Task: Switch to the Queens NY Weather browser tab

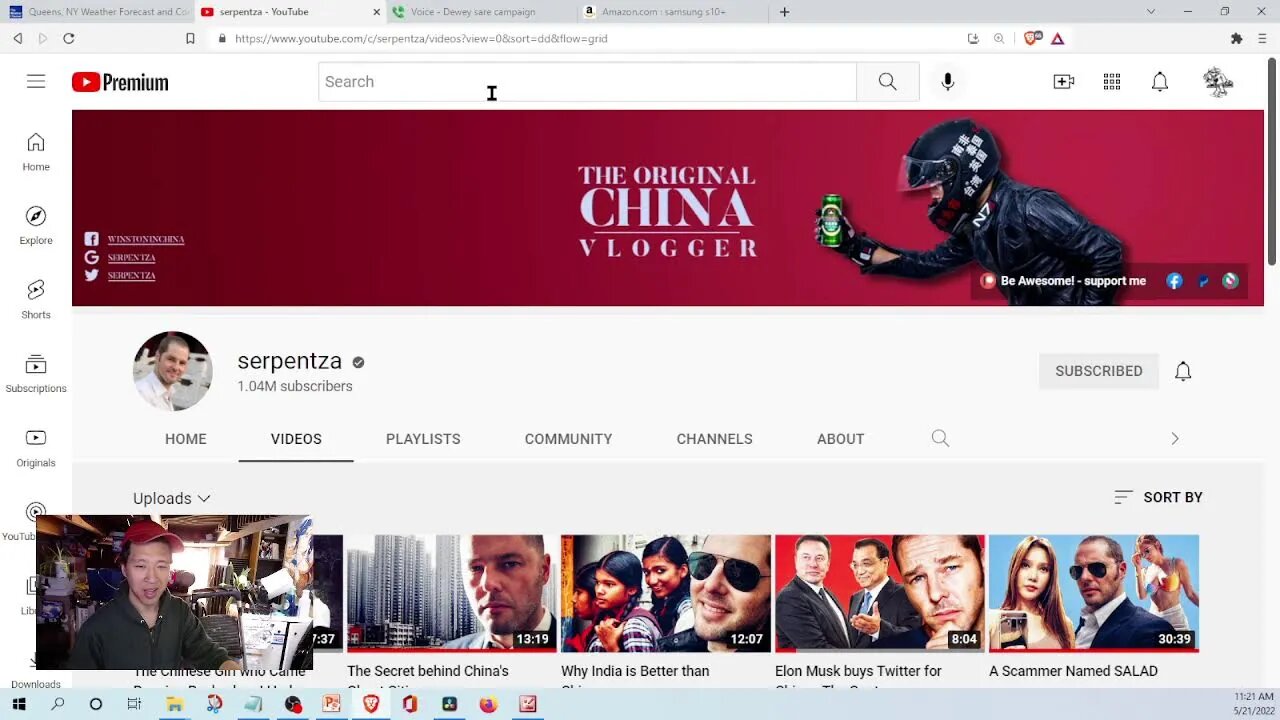Action: pyautogui.click(x=98, y=12)
